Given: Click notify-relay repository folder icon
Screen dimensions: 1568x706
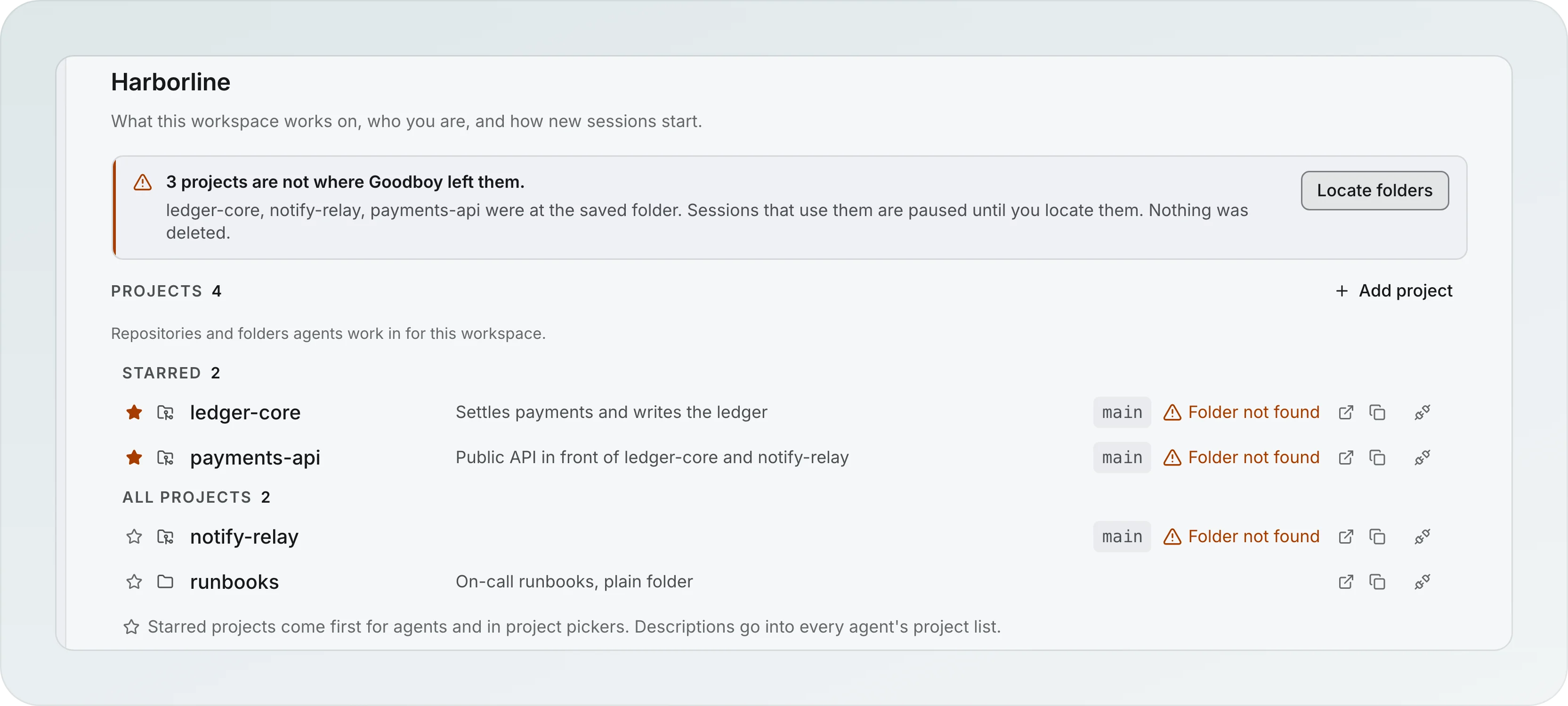Looking at the screenshot, I should pyautogui.click(x=165, y=537).
